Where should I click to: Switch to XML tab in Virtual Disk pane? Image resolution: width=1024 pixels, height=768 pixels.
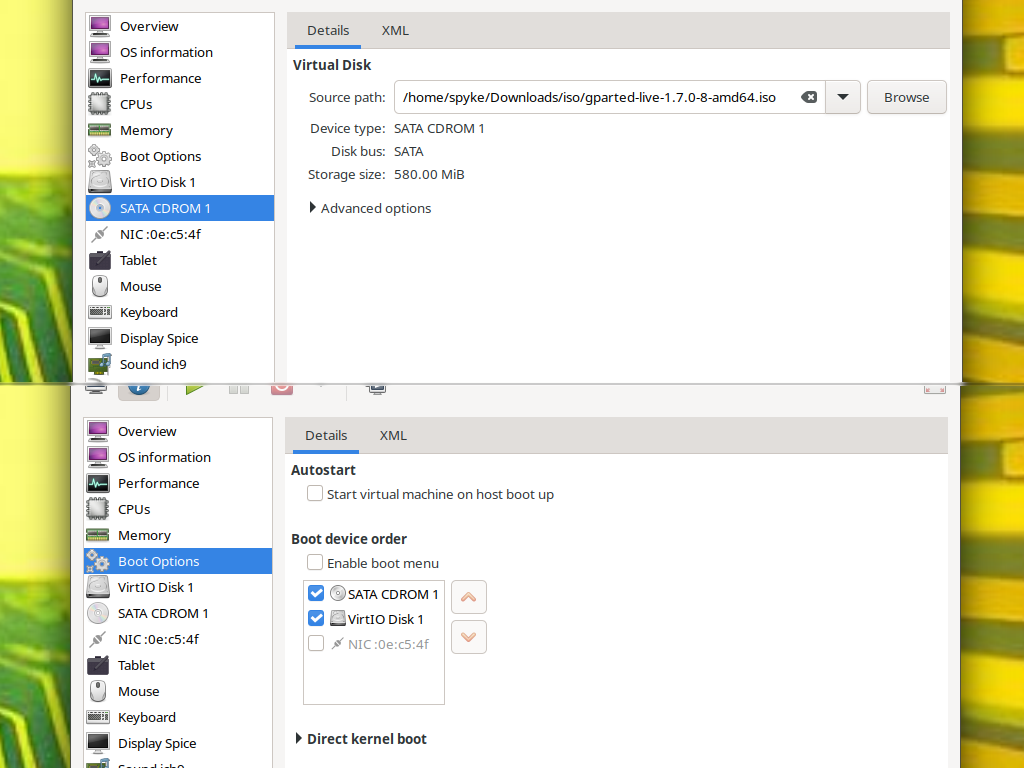[x=395, y=30]
